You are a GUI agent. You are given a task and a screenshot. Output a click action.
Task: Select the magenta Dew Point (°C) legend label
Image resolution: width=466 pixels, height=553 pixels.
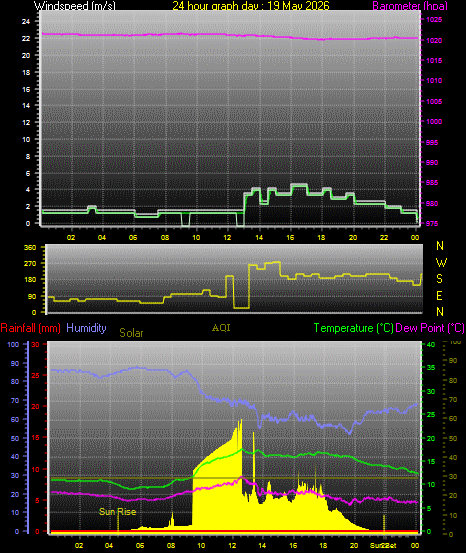pos(430,328)
